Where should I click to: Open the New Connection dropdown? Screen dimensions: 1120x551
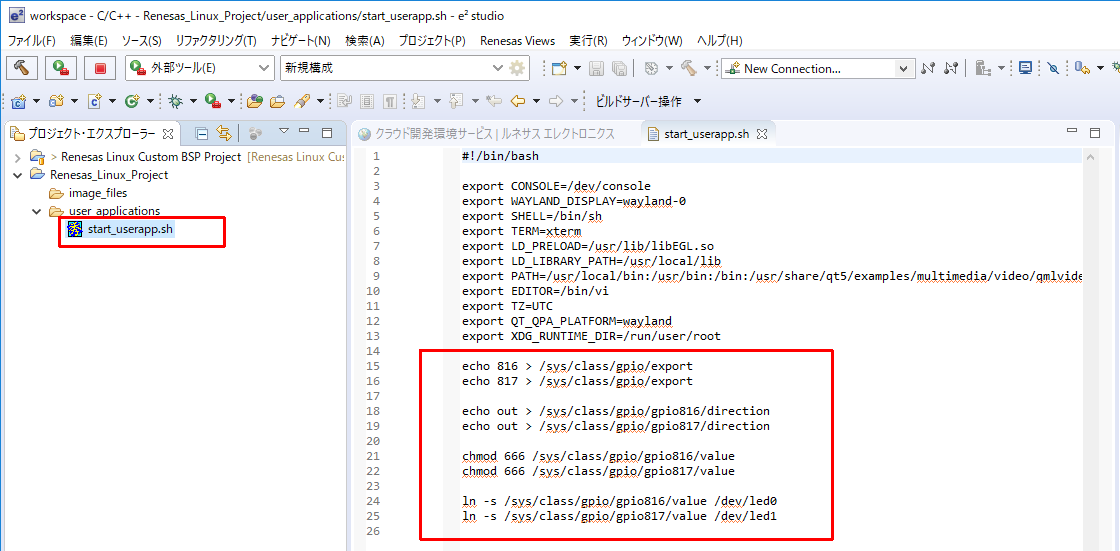tap(903, 68)
